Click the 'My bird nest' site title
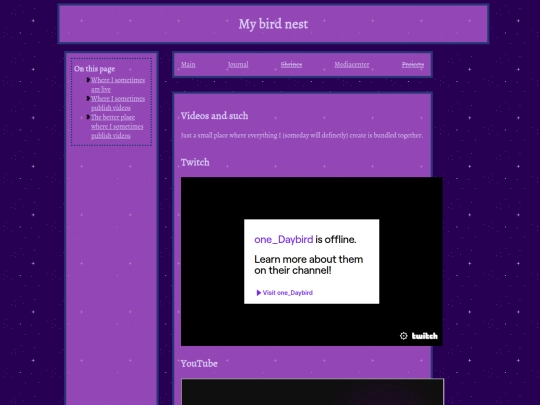Screen dimensions: 540x405 273,24
